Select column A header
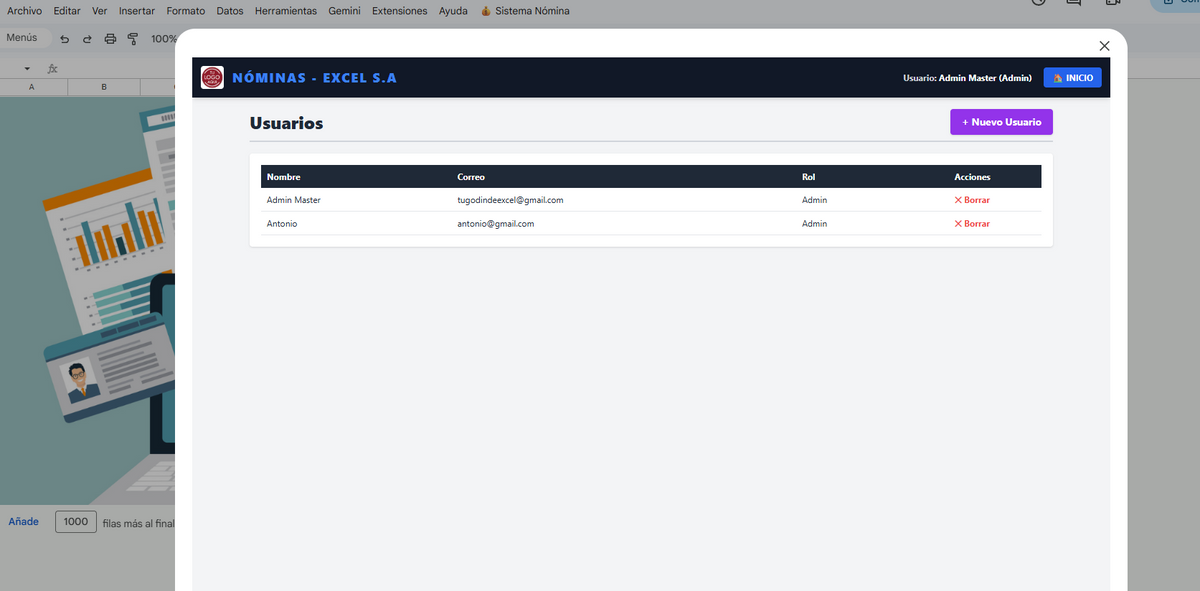This screenshot has height=591, width=1200. (x=33, y=87)
